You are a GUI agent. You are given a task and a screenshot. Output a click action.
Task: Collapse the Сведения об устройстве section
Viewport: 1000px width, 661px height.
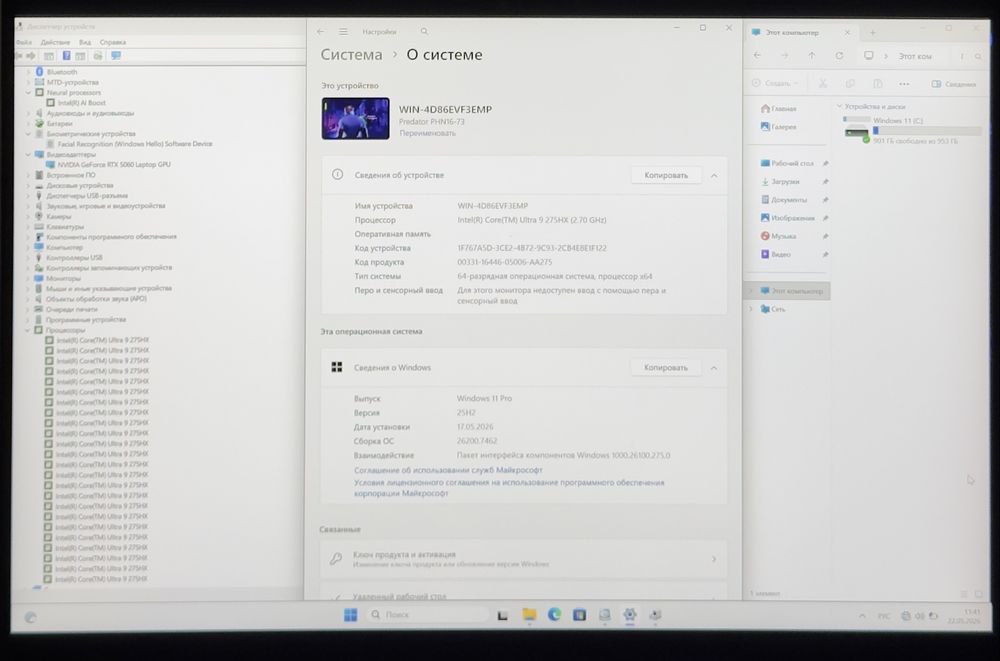714,175
